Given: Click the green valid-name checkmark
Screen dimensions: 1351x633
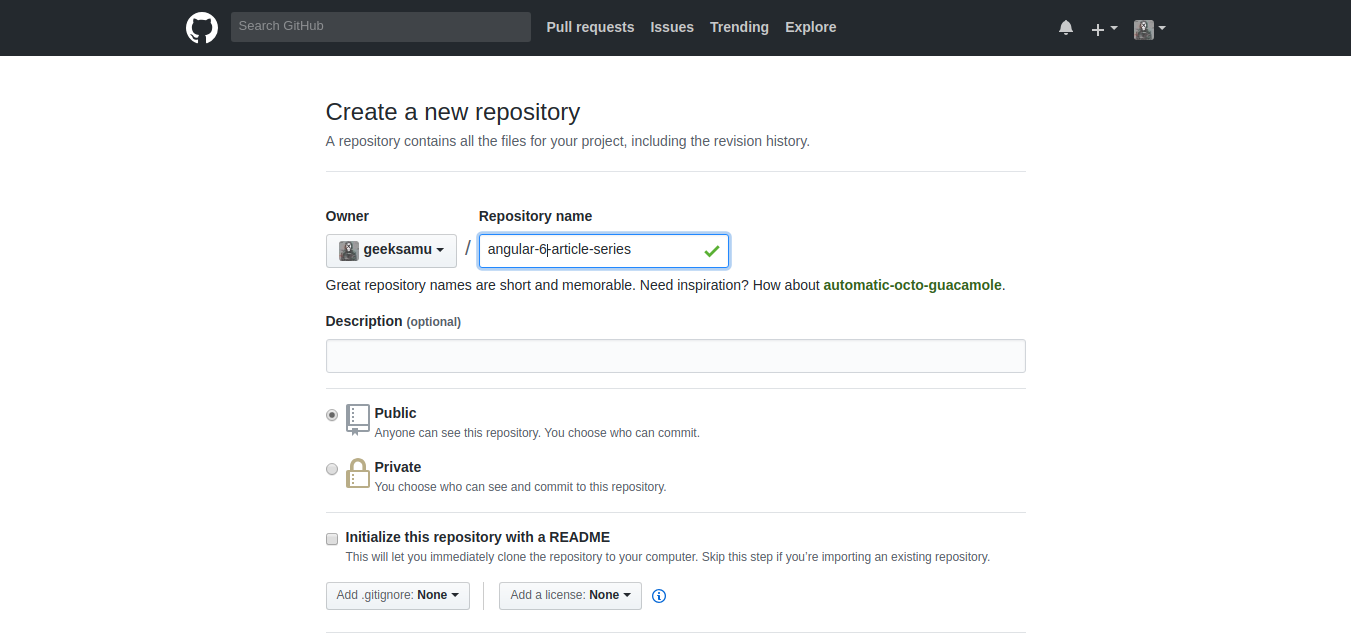Looking at the screenshot, I should 711,251.
